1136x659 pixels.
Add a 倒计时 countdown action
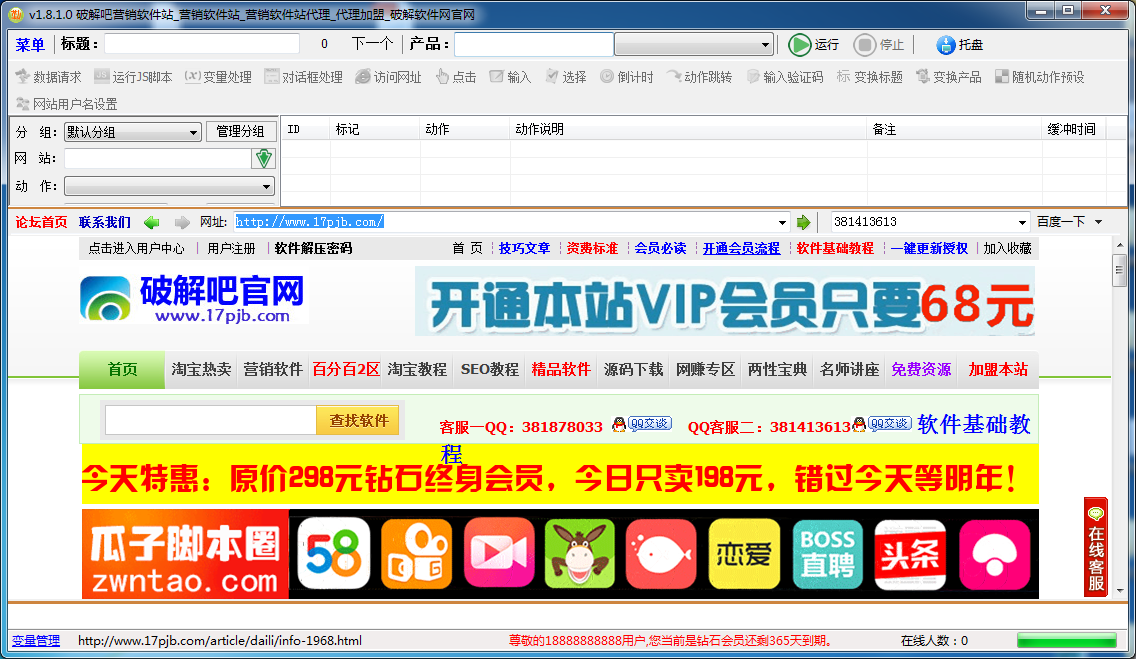pyautogui.click(x=627, y=77)
